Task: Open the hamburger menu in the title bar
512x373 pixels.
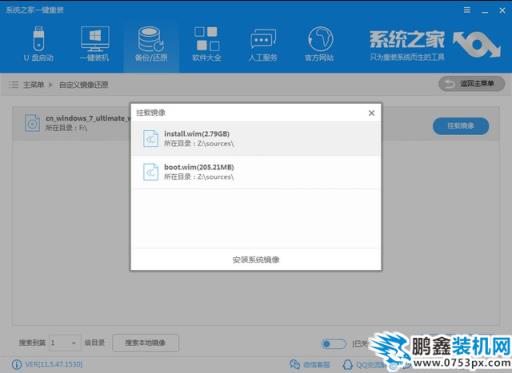Action: [467, 10]
